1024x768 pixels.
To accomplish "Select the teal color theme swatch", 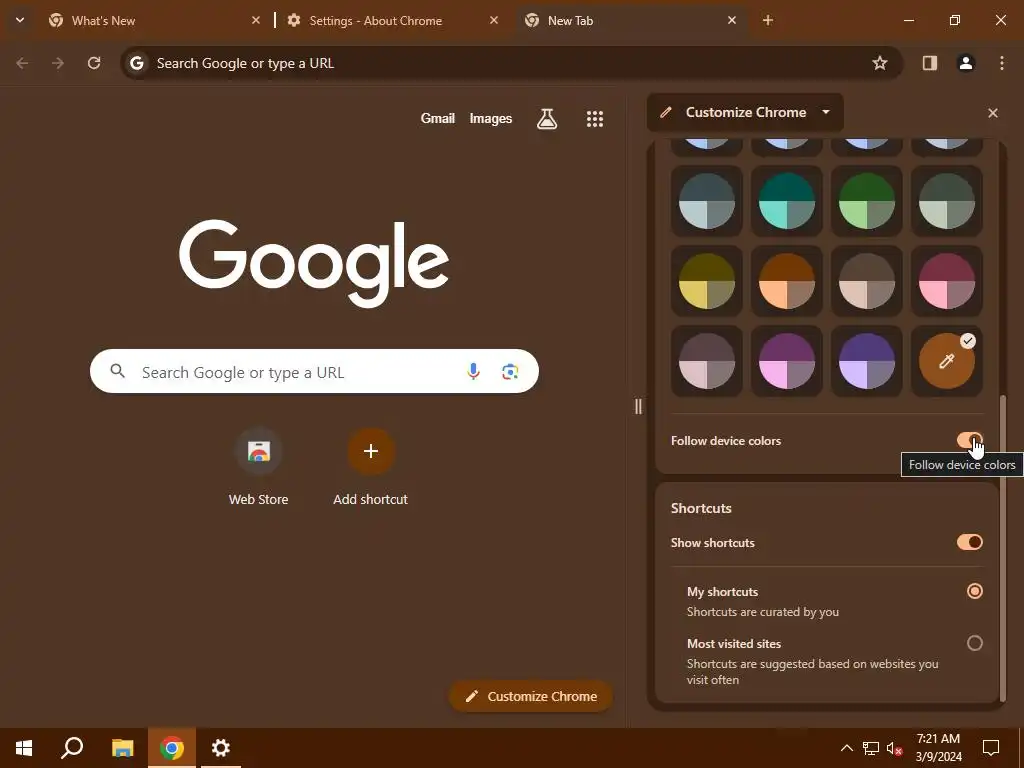I will pyautogui.click(x=786, y=200).
